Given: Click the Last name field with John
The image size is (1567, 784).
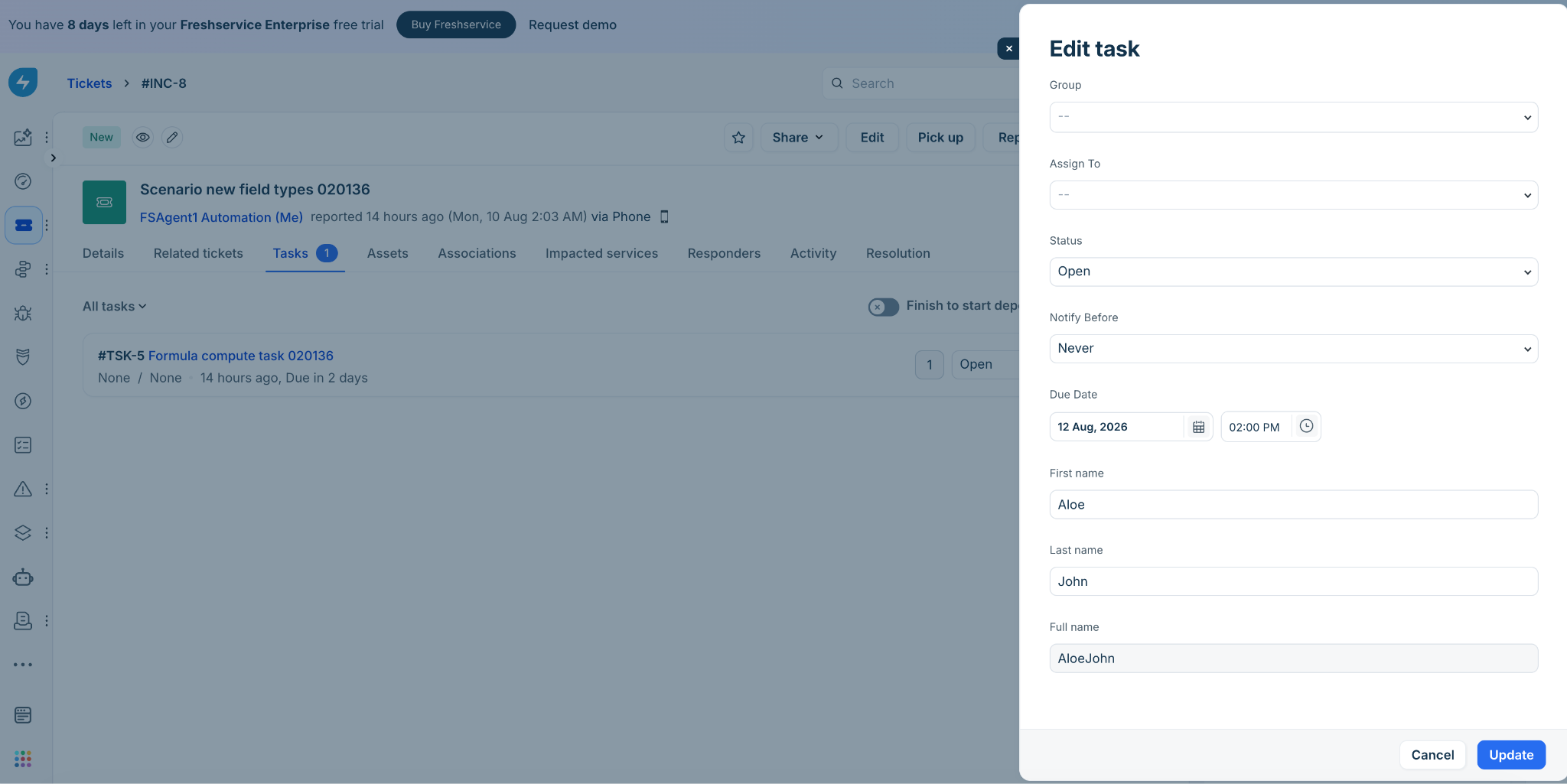Looking at the screenshot, I should coord(1293,581).
